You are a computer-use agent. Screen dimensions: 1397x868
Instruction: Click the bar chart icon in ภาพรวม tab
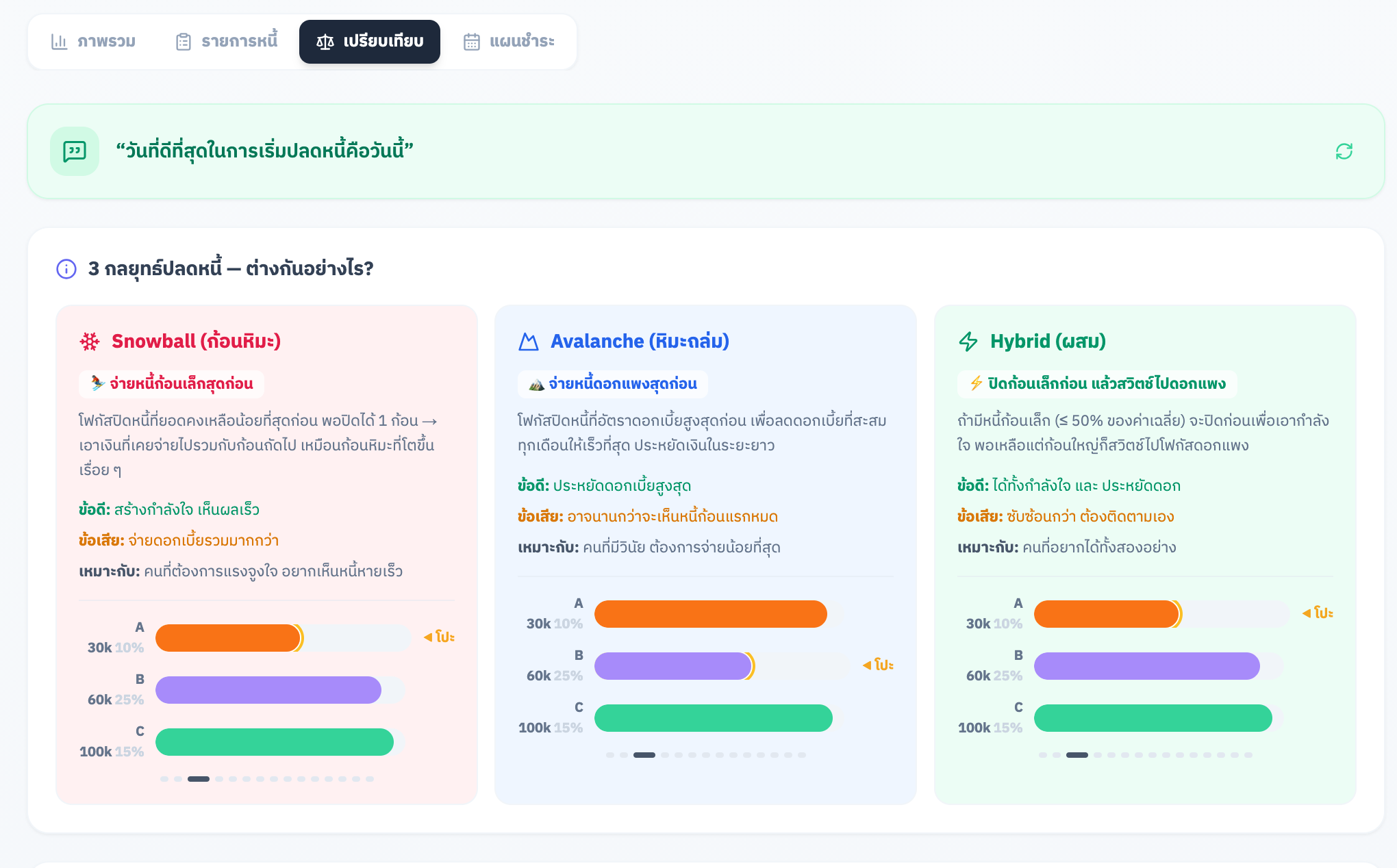pyautogui.click(x=60, y=42)
